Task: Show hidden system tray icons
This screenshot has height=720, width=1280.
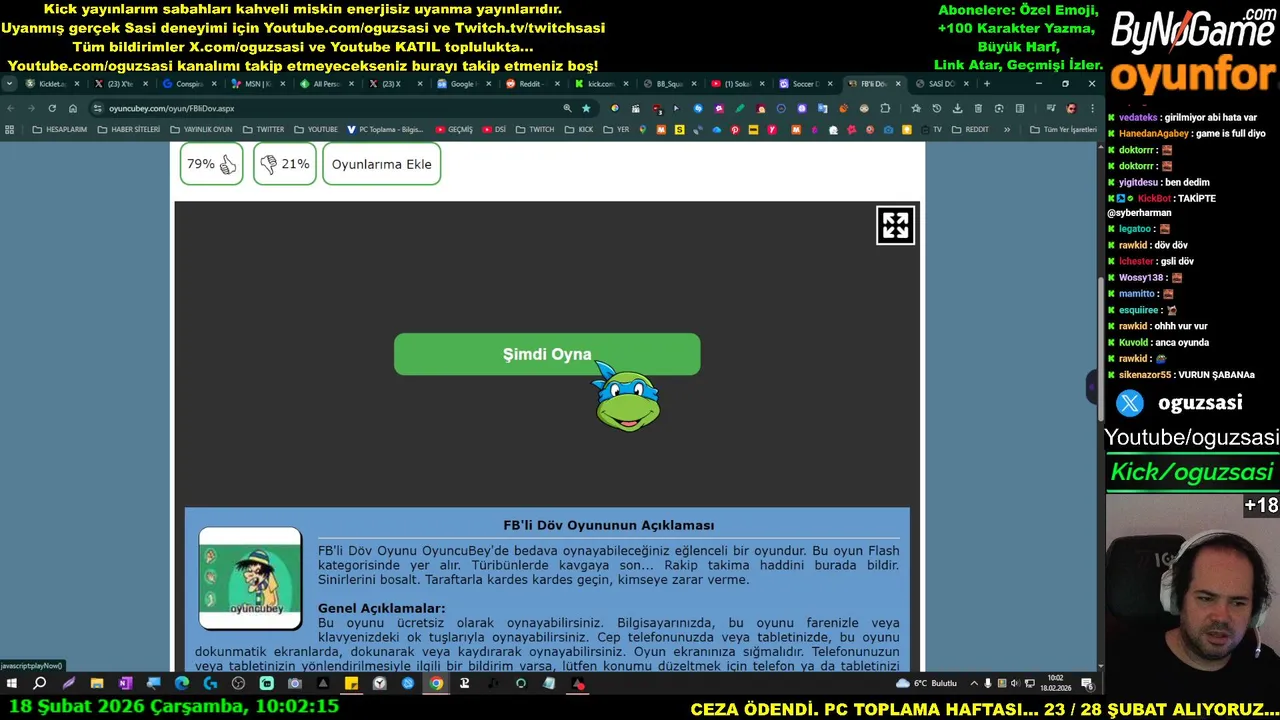Action: pyautogui.click(x=974, y=684)
